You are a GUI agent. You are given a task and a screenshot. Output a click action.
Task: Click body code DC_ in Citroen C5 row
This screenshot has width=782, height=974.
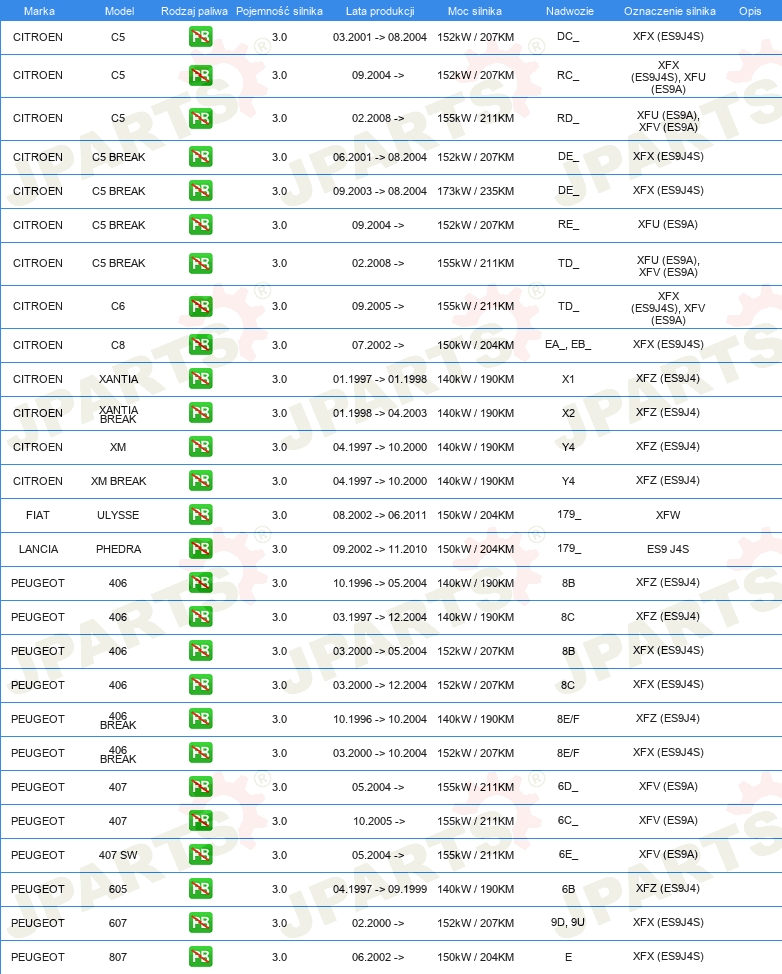568,36
